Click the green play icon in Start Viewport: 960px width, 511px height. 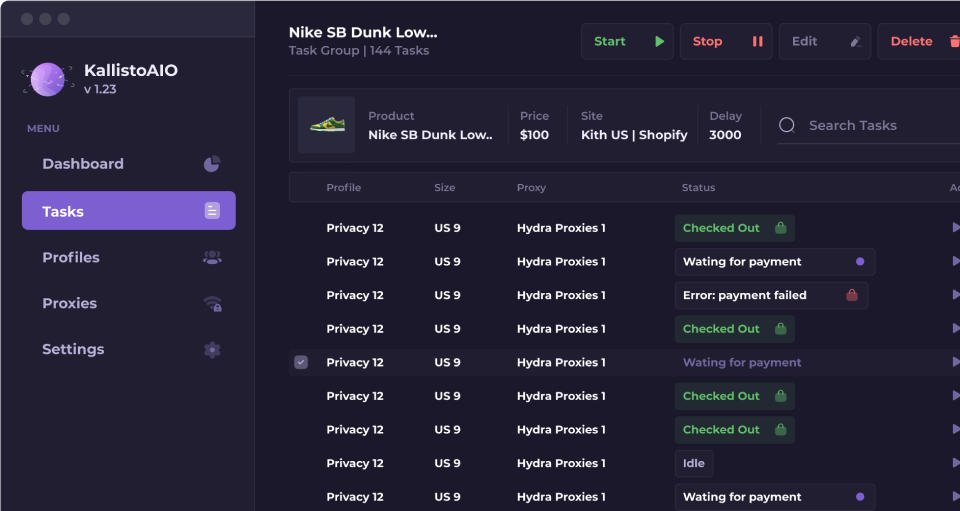(x=659, y=42)
